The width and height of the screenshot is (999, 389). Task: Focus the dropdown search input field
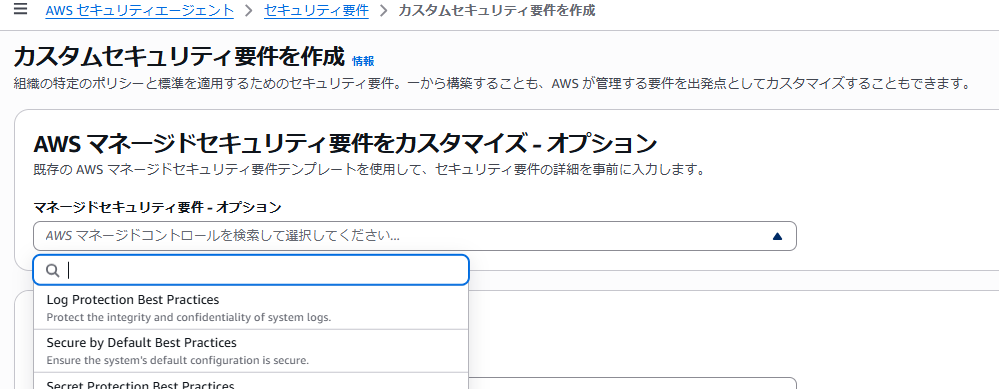tap(251, 271)
